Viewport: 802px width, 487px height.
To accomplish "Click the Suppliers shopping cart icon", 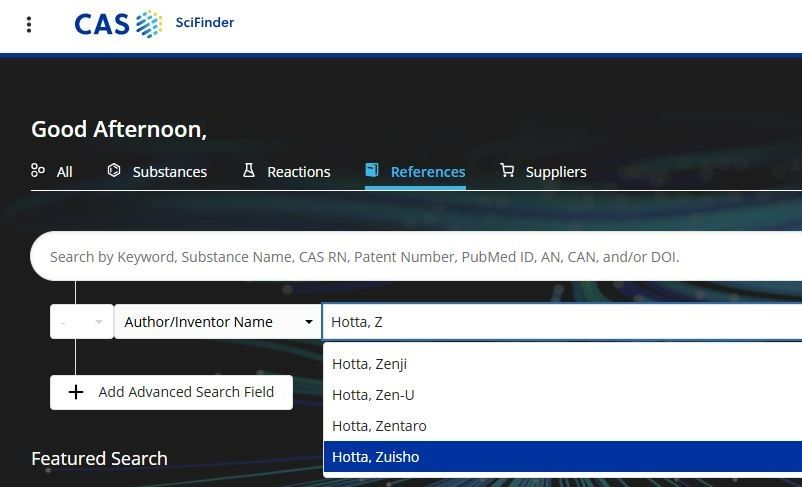I will (x=507, y=170).
